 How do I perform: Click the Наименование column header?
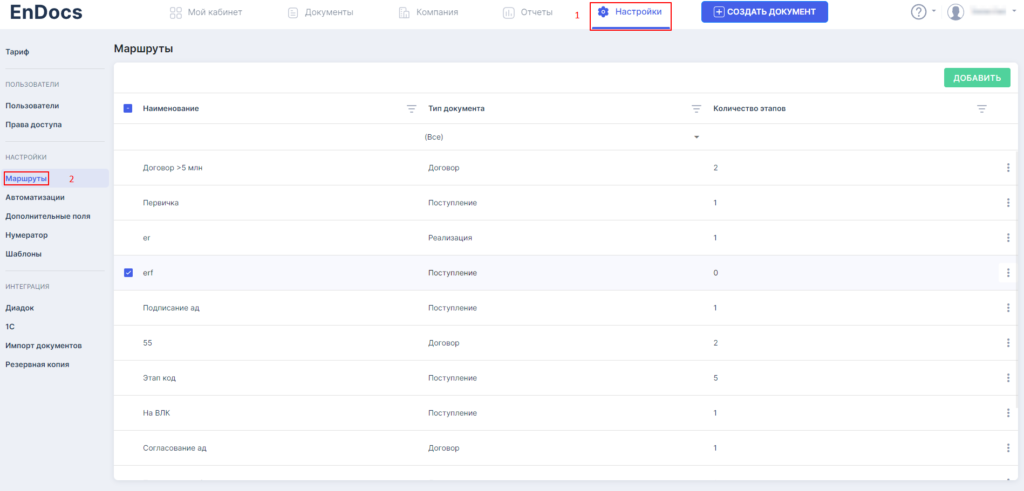(x=171, y=108)
